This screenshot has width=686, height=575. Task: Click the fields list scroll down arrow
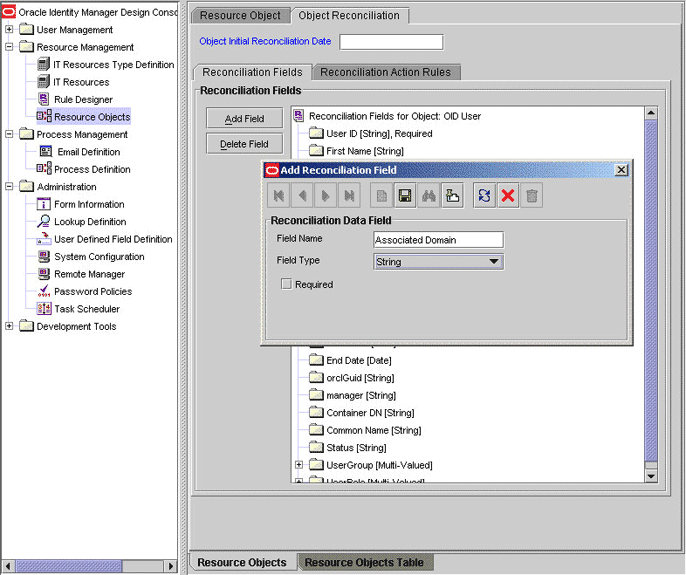651,476
